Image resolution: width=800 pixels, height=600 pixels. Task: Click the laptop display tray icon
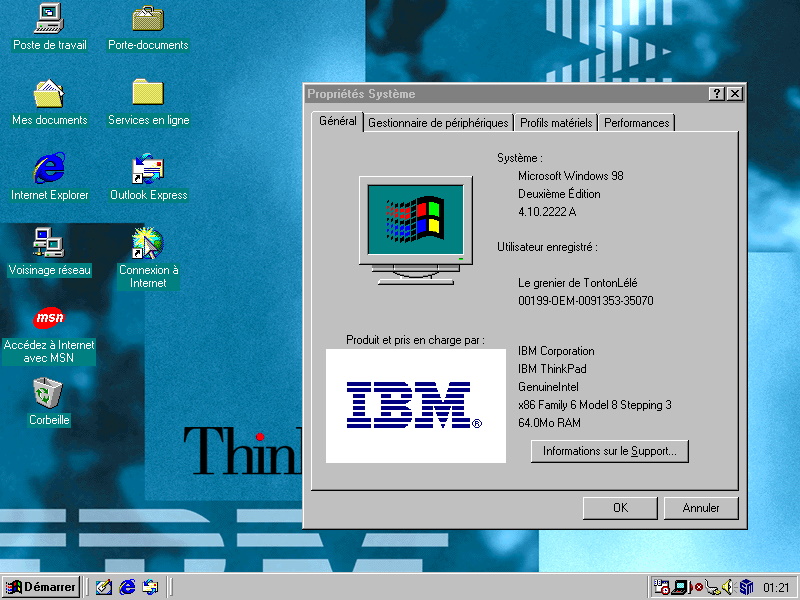(680, 587)
